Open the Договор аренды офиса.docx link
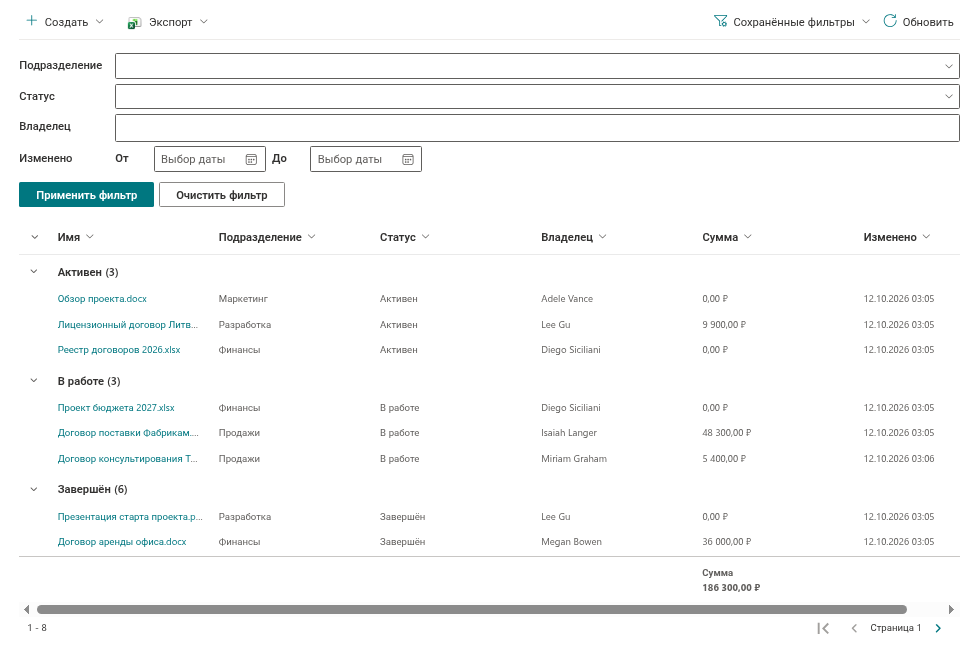The height and width of the screenshot is (645, 980). coord(122,542)
